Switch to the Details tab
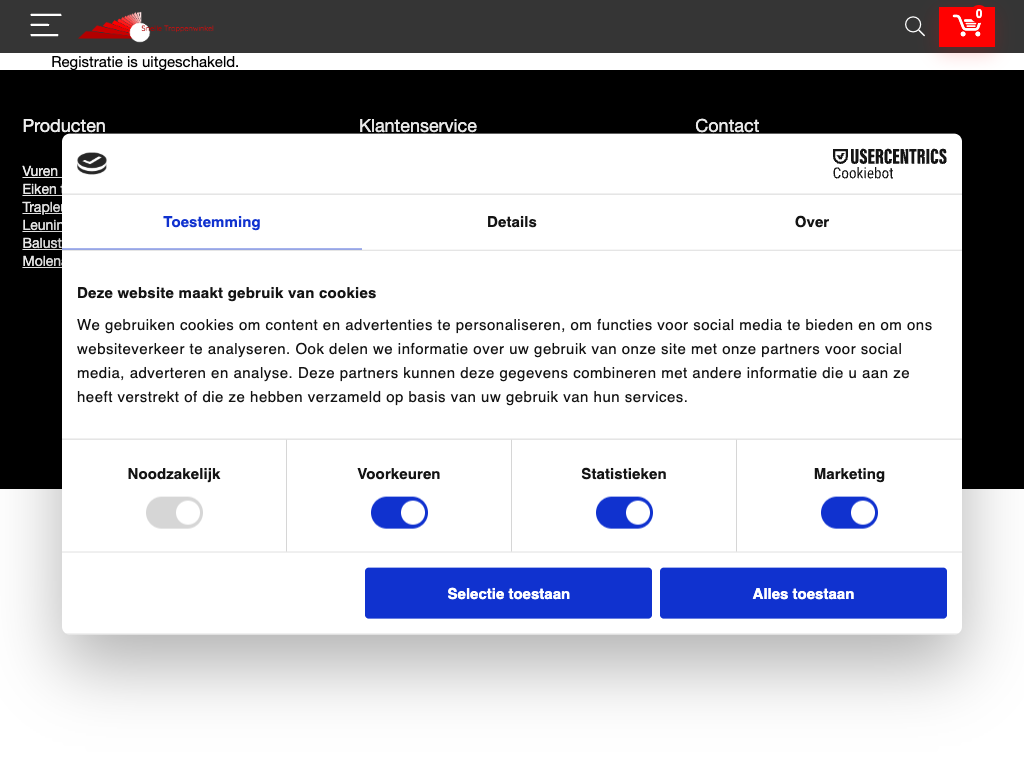Screen dimensions: 1024x768 tap(512, 222)
